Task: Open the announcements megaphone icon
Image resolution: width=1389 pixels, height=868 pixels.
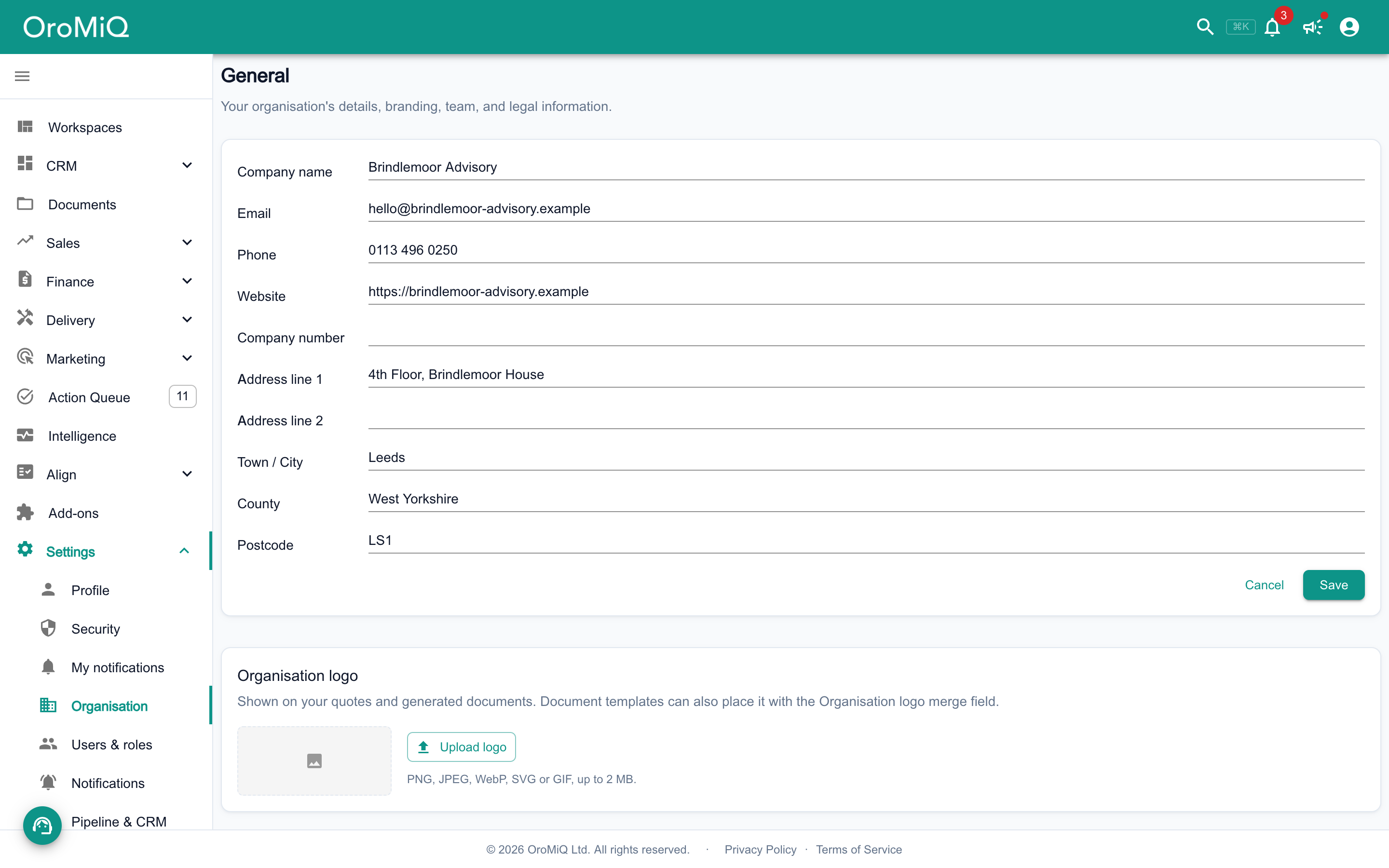Action: [x=1312, y=27]
